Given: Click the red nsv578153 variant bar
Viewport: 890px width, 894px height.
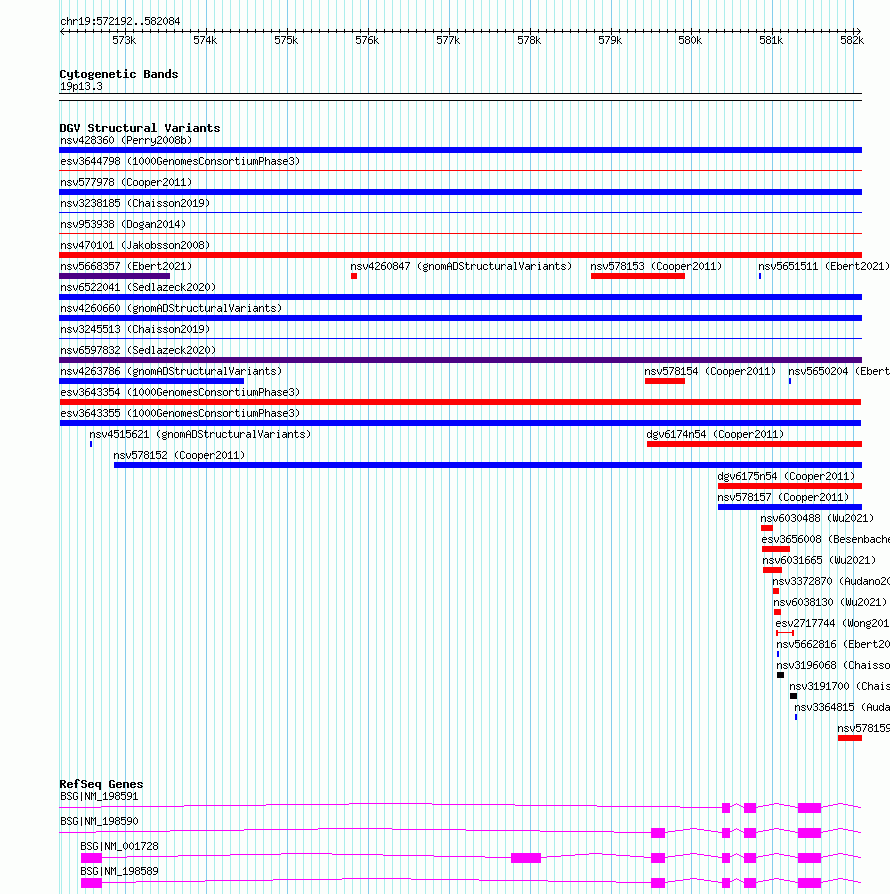Looking at the screenshot, I should [638, 276].
